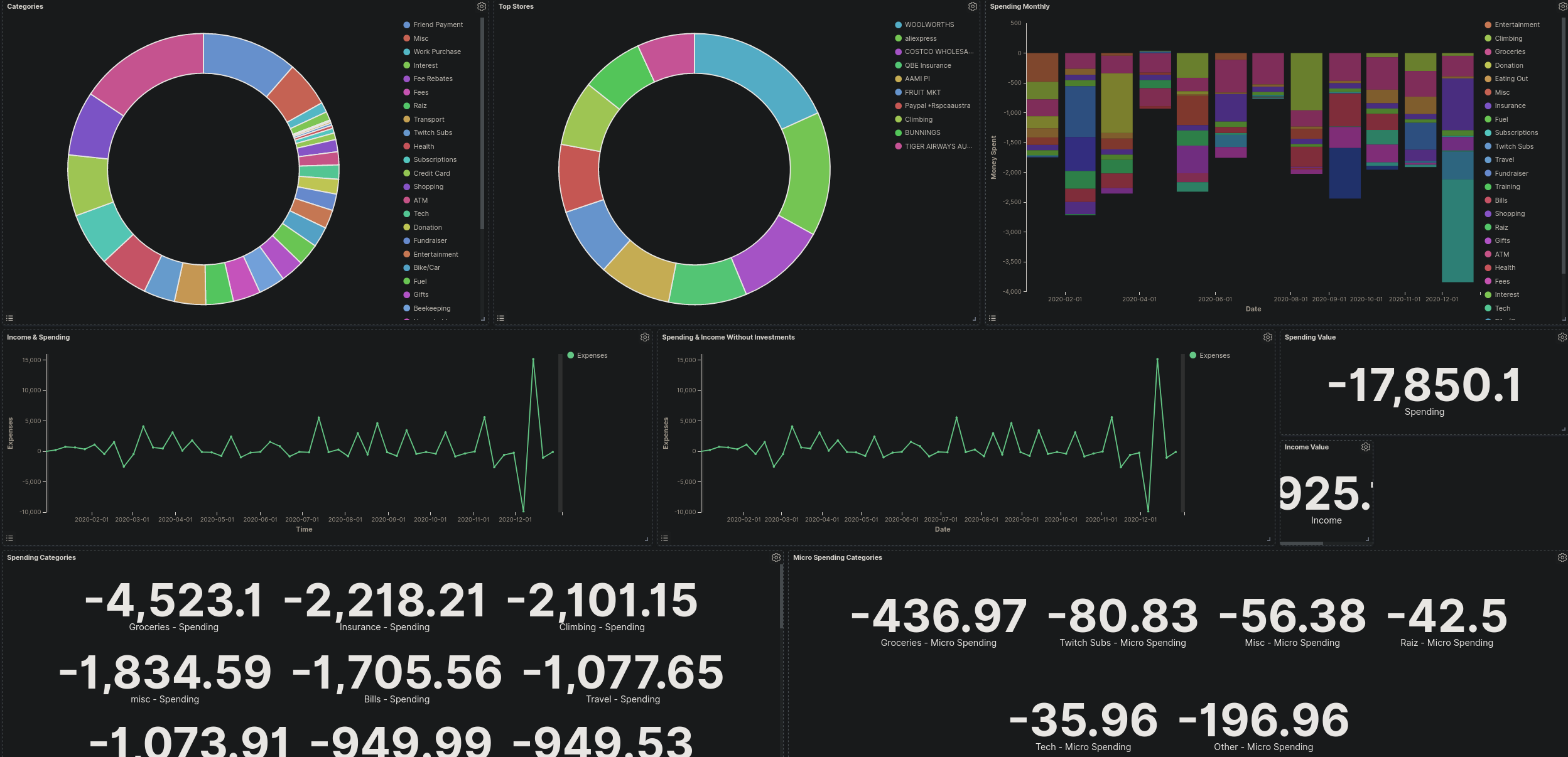Open Micro Spending Categories gear icon
Image resolution: width=1568 pixels, height=757 pixels.
(x=1562, y=557)
